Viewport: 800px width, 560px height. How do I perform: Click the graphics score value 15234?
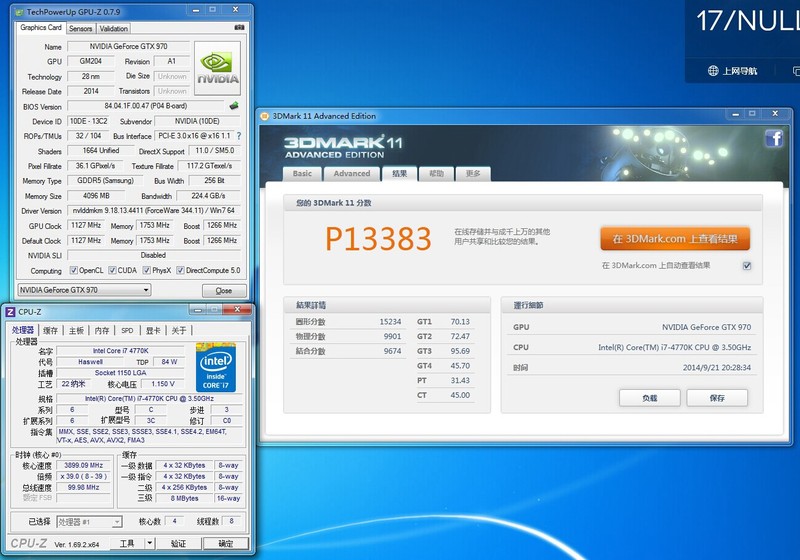[390, 322]
